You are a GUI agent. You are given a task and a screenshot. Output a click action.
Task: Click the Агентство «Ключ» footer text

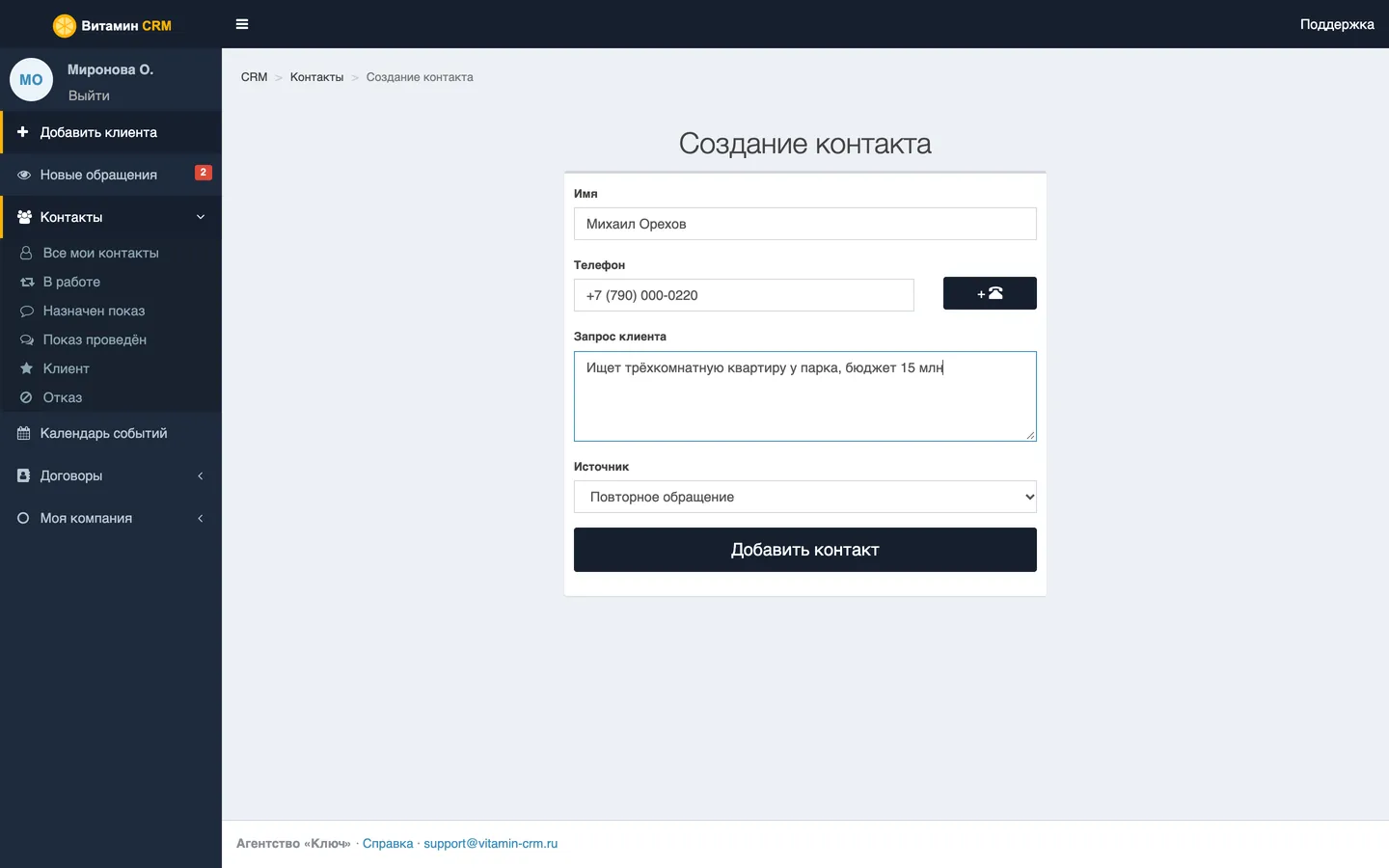coord(293,843)
